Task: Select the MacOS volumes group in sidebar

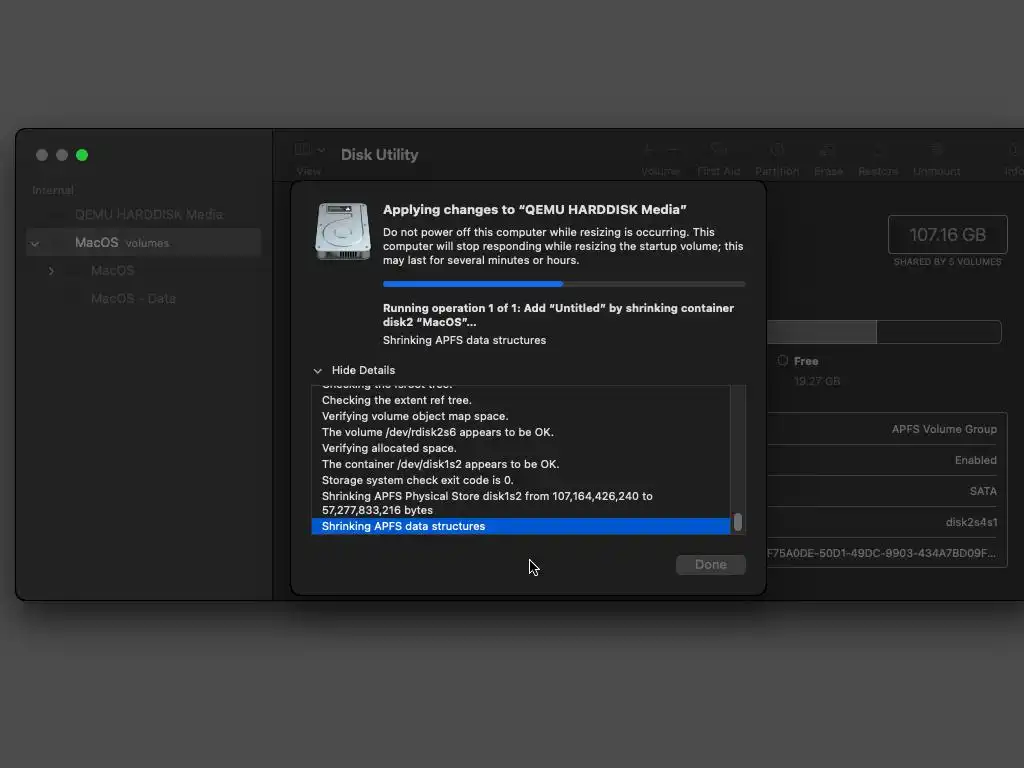Action: click(144, 242)
